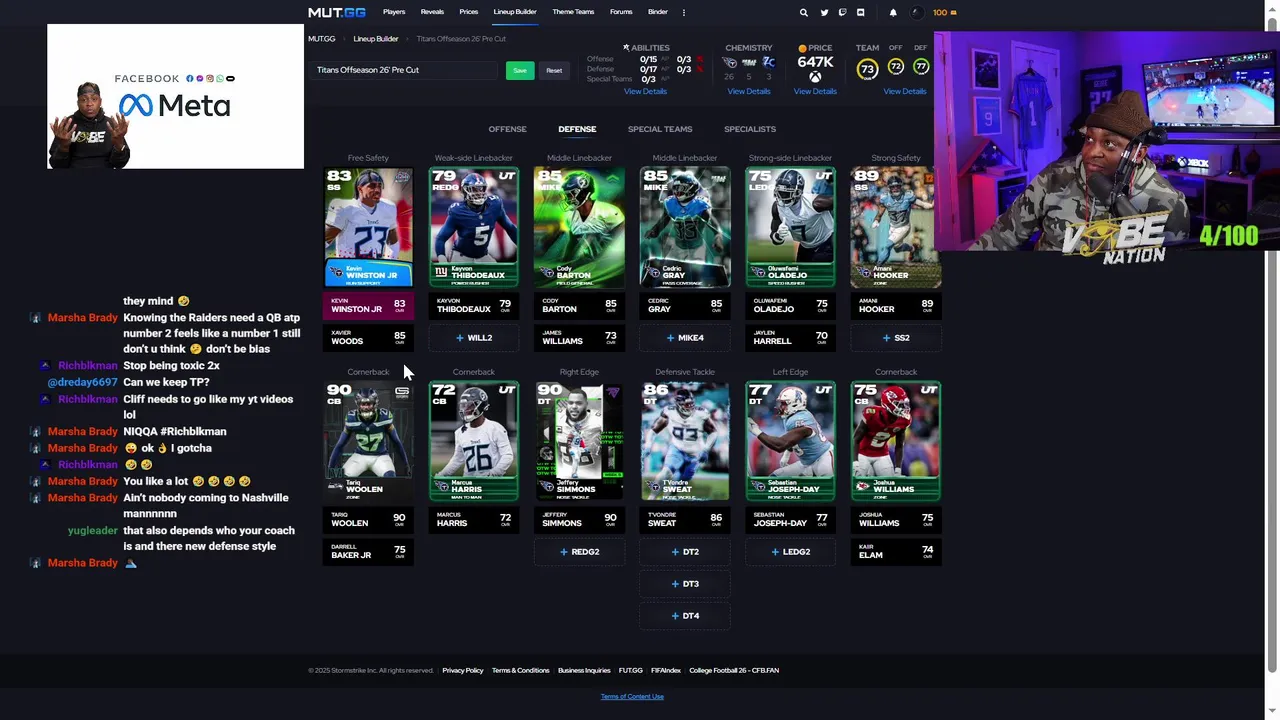1280x720 pixels.
Task: View Details under Team ratings
Action: pos(905,91)
